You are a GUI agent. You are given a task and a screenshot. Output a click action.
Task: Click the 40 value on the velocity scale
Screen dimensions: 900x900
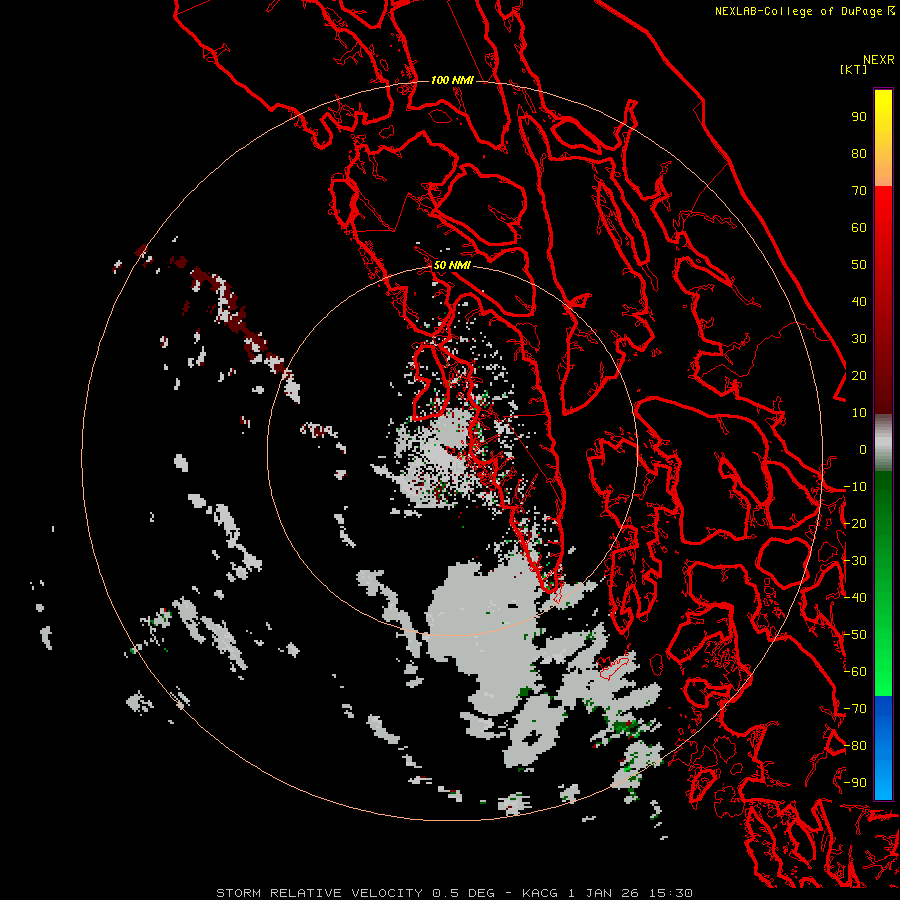pos(859,302)
